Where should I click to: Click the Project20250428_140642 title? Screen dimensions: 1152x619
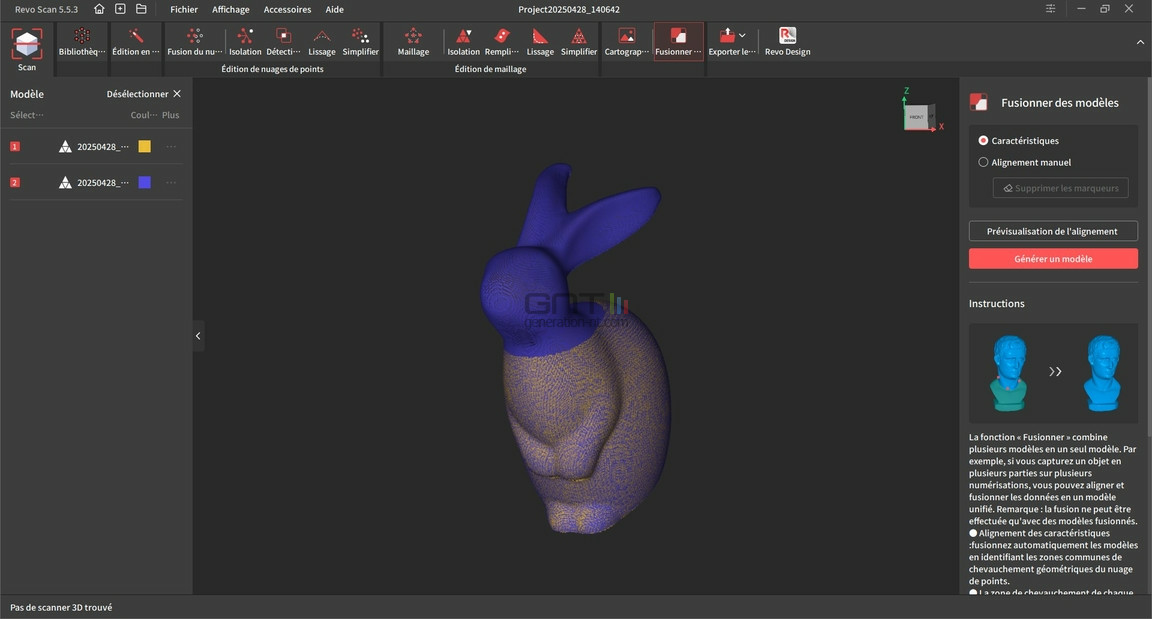[569, 10]
